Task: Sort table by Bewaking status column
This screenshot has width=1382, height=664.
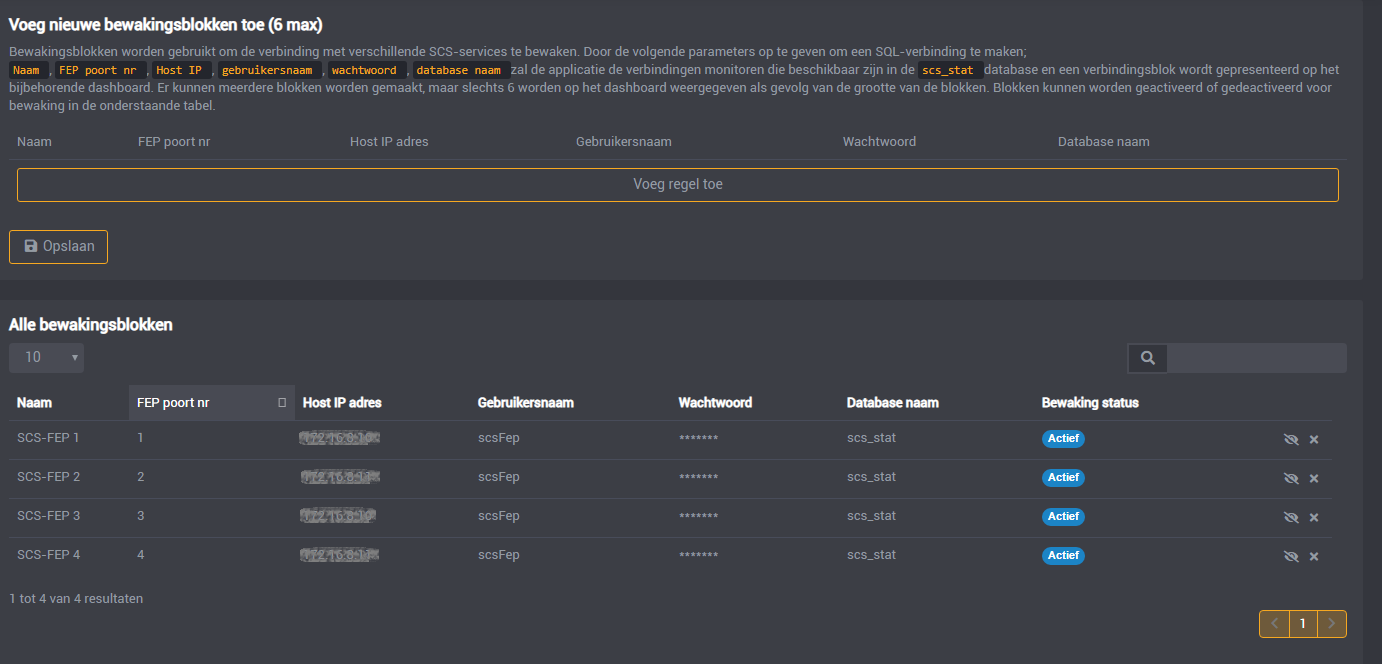Action: pos(1090,403)
